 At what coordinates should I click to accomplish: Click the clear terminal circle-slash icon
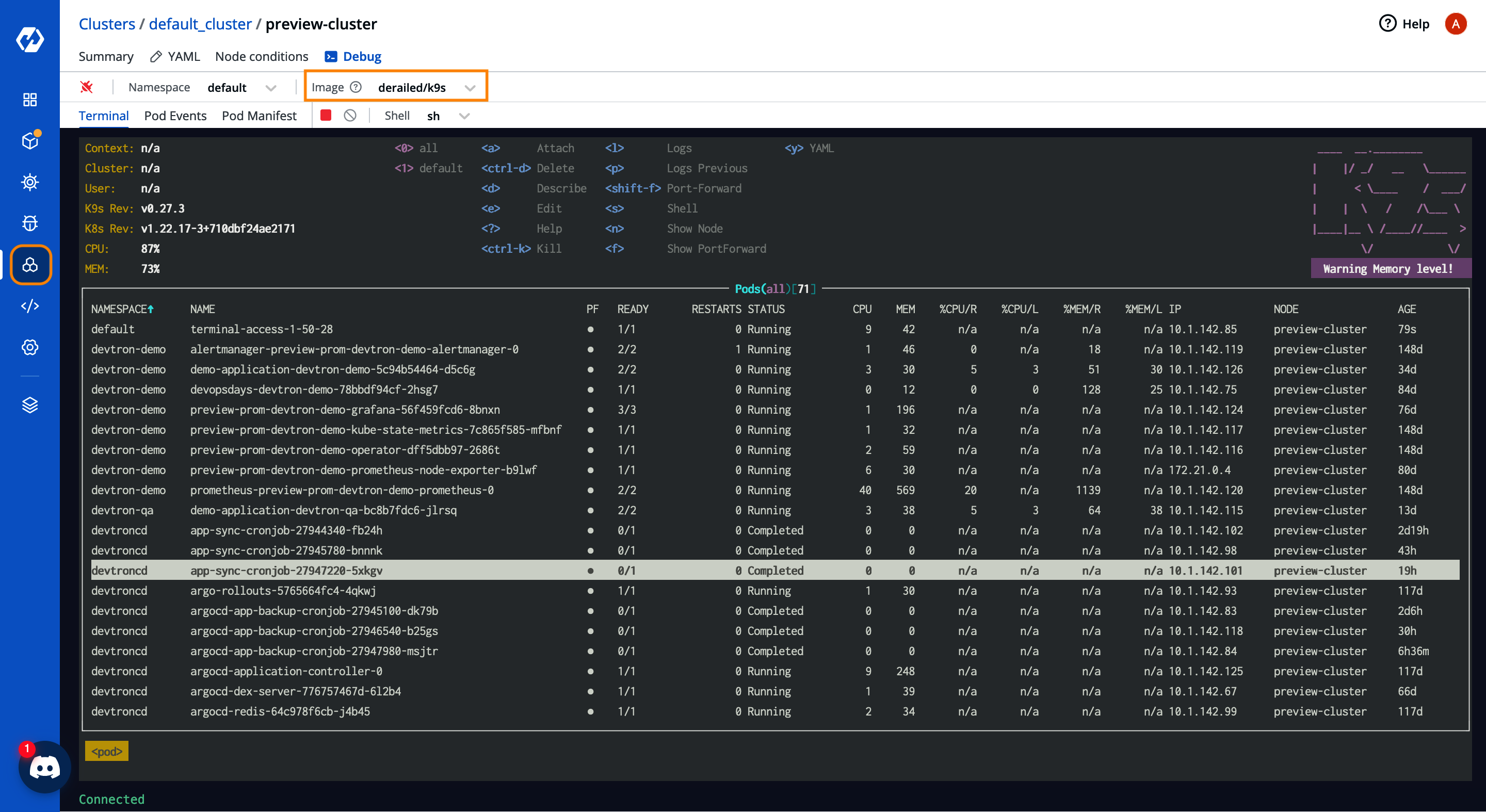(x=350, y=116)
